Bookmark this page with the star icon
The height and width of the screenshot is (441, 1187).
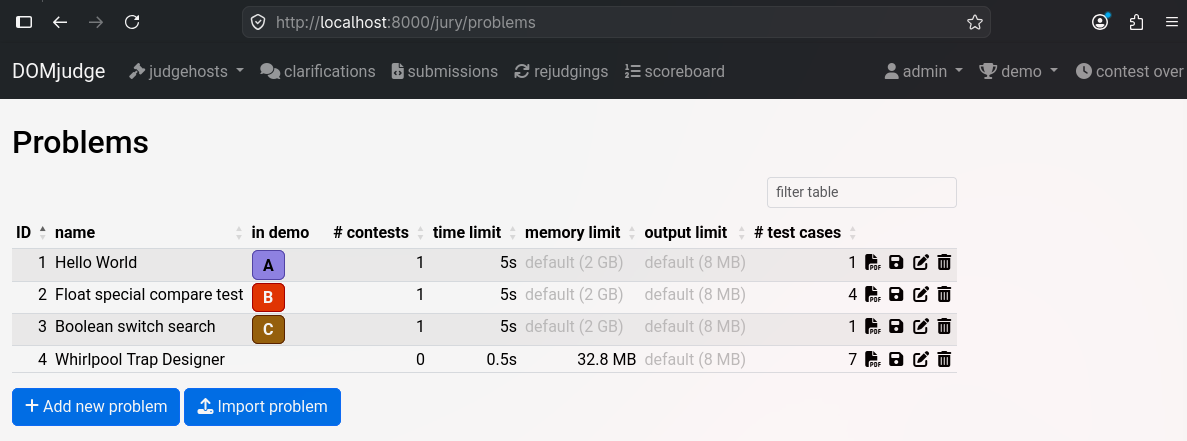975,23
